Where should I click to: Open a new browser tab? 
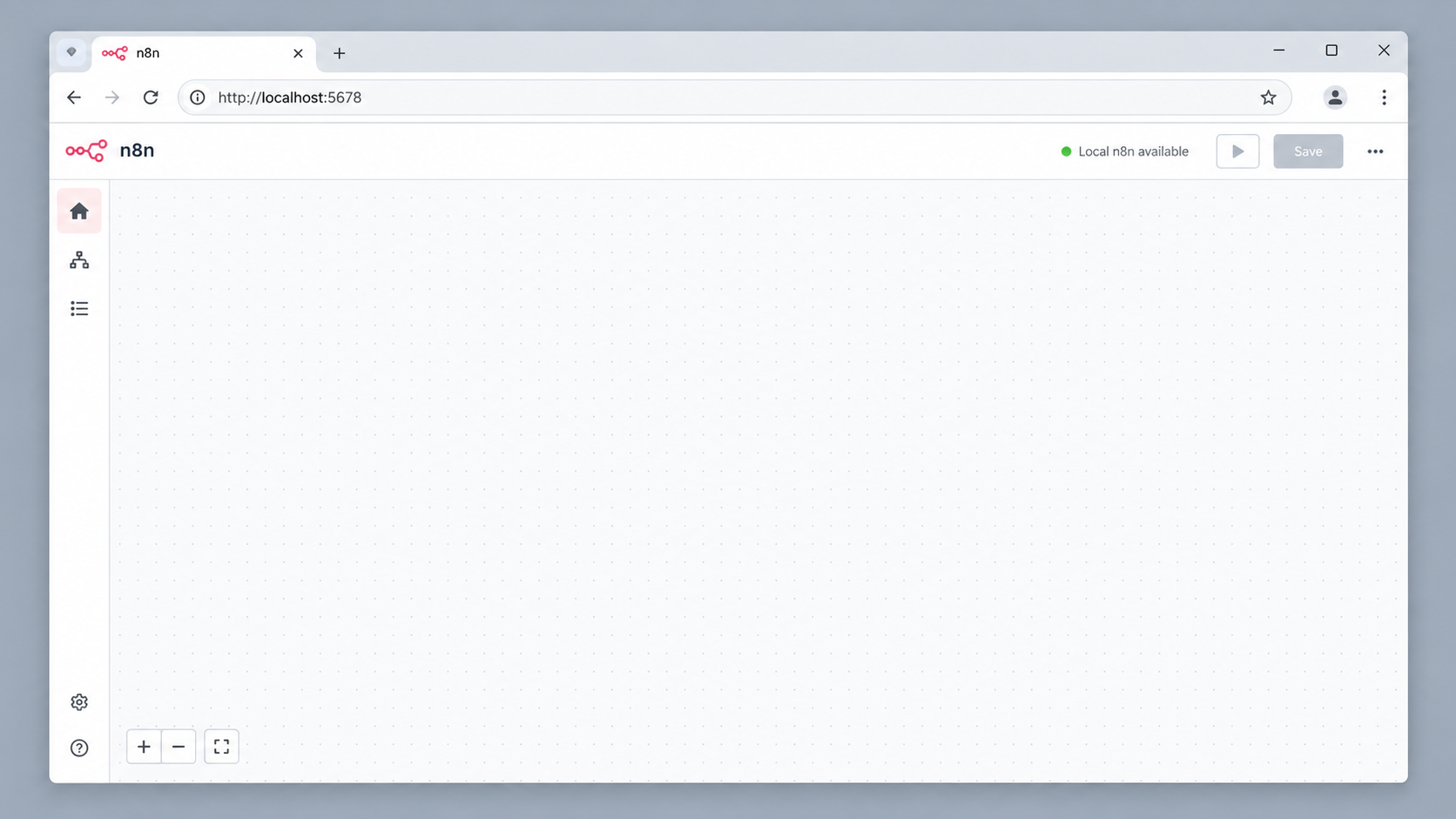point(340,53)
